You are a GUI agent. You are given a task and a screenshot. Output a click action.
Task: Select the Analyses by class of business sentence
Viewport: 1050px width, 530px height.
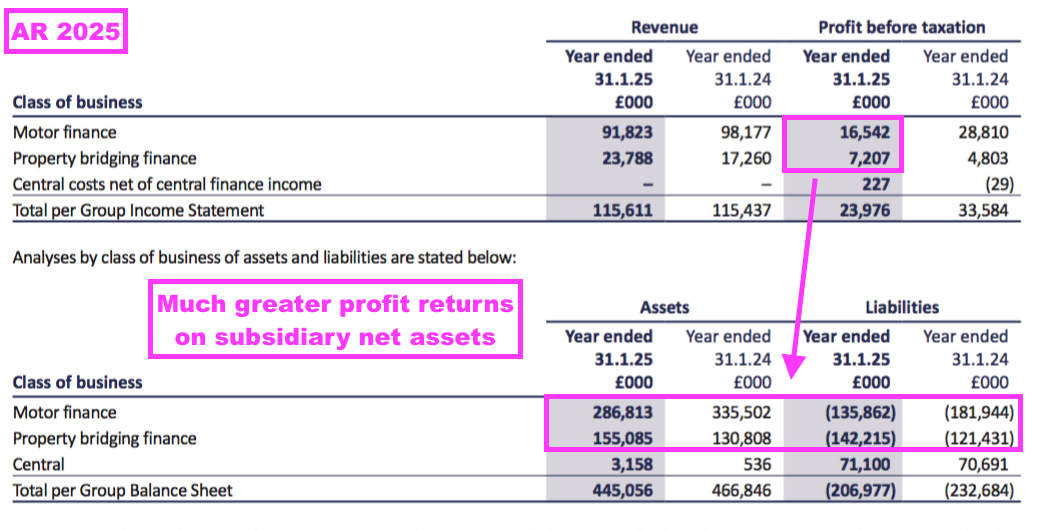click(x=265, y=257)
